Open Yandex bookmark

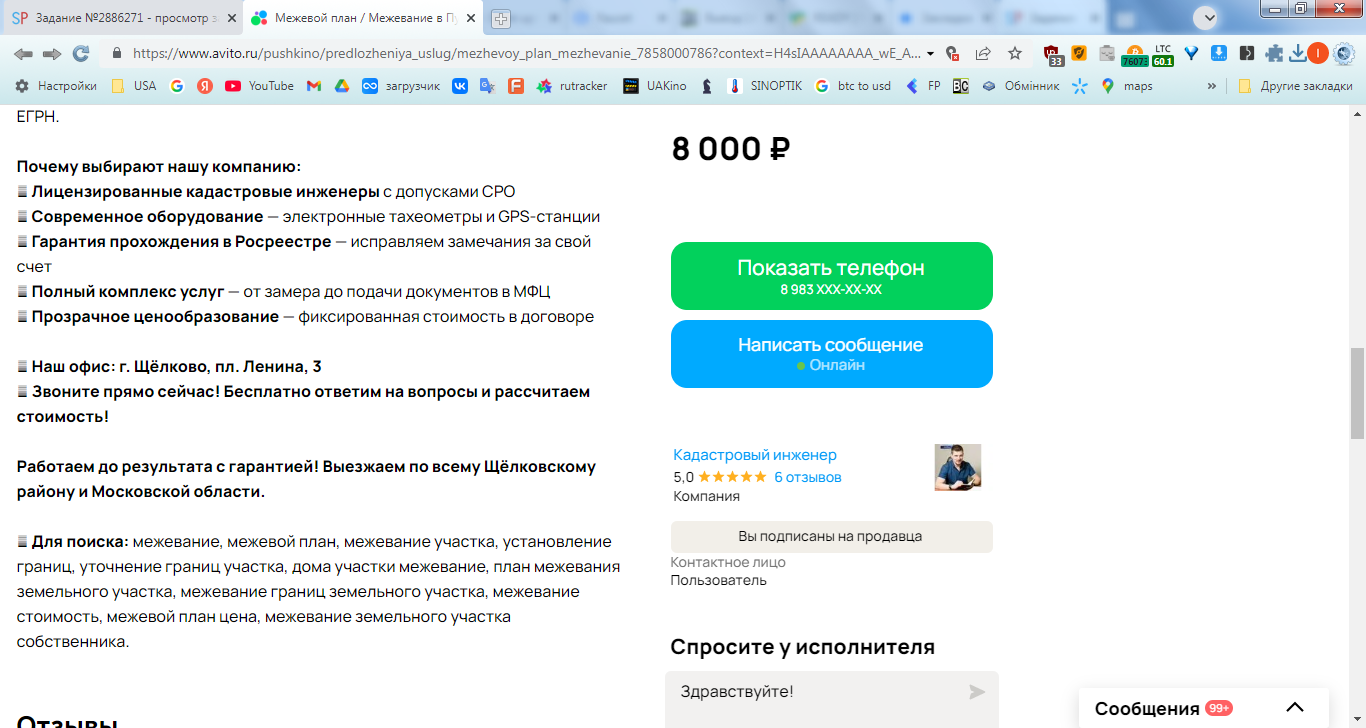[204, 86]
